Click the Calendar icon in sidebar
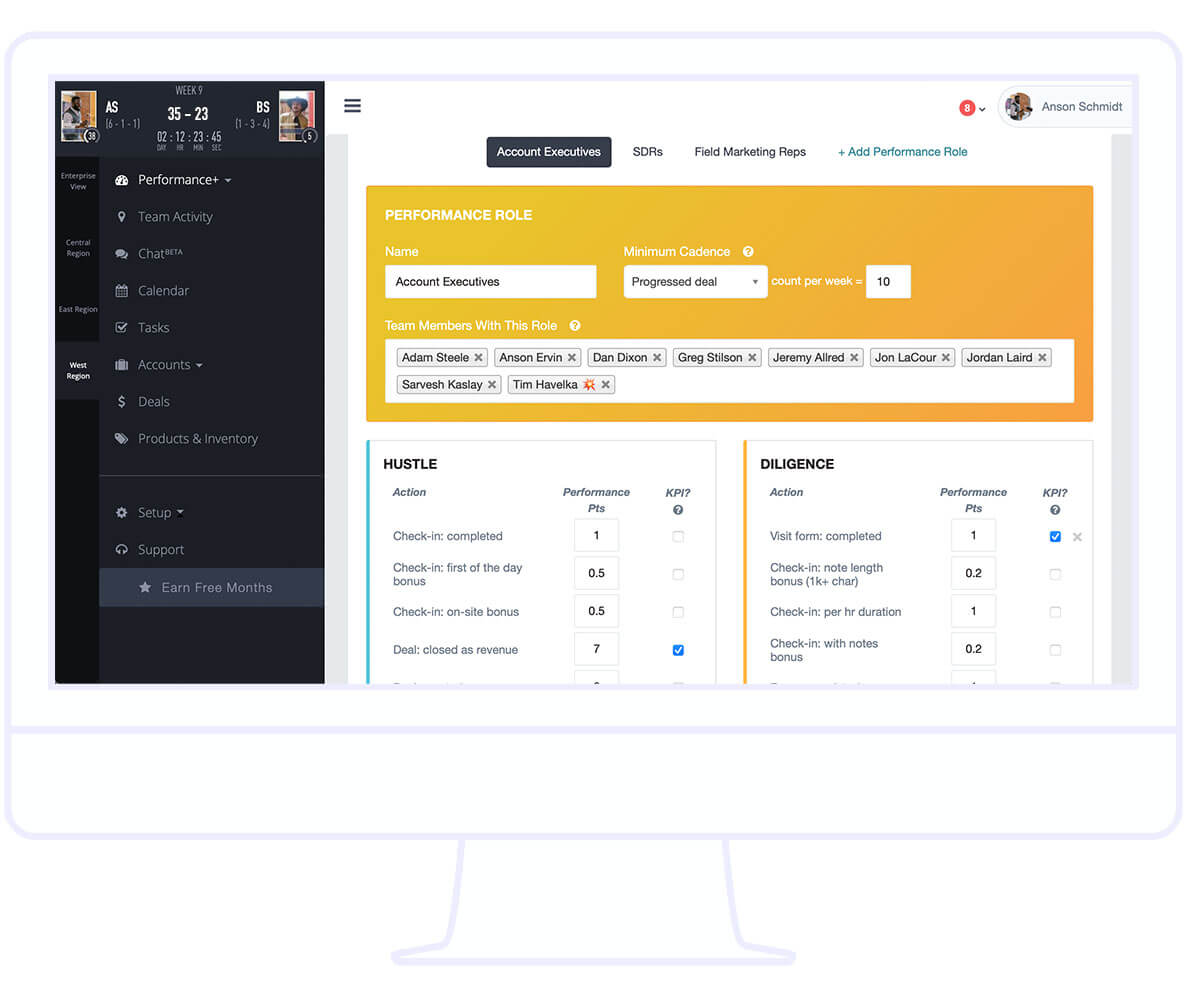The image size is (1200, 1000). (x=122, y=291)
